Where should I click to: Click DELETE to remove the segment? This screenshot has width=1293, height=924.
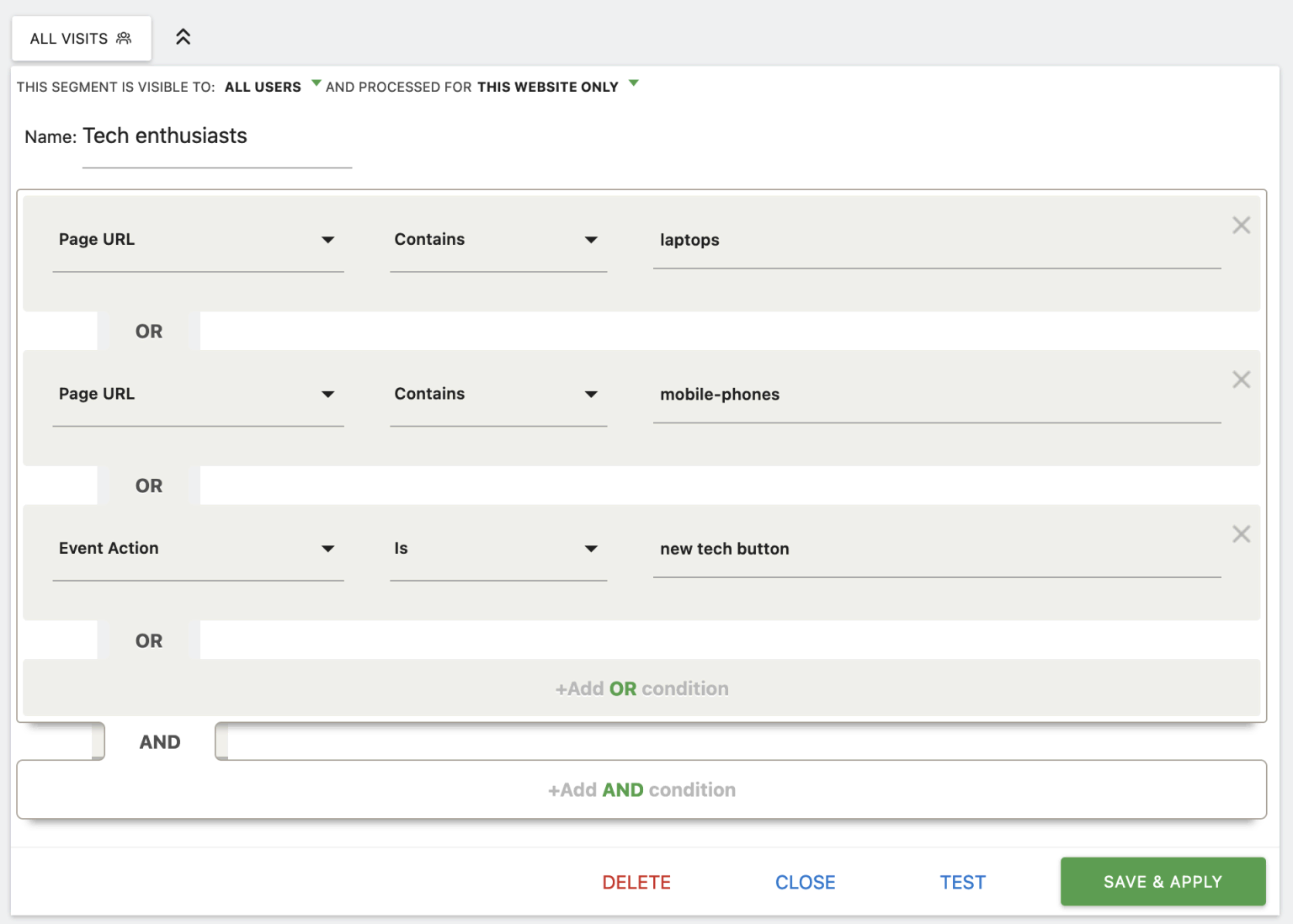click(636, 881)
